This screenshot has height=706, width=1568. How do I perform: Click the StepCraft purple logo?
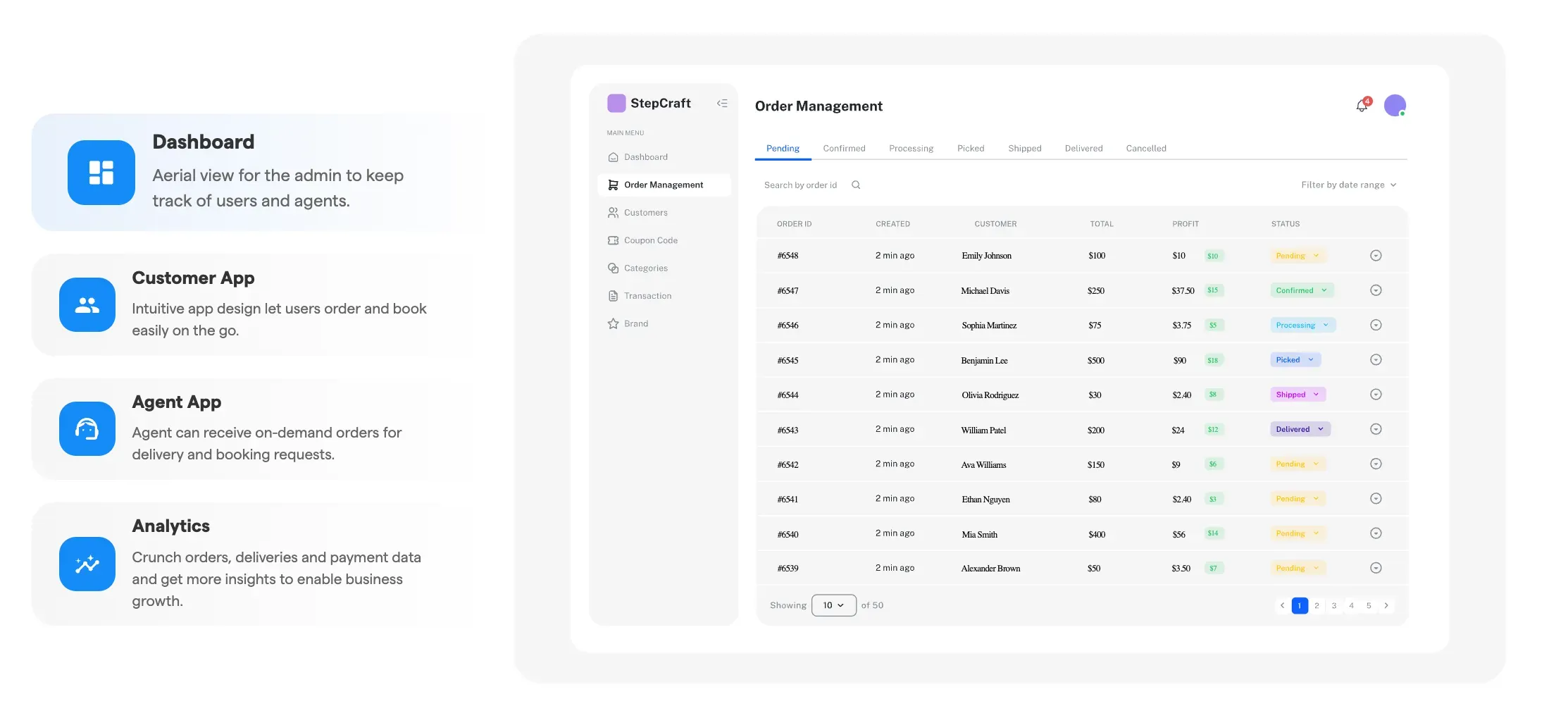point(616,104)
